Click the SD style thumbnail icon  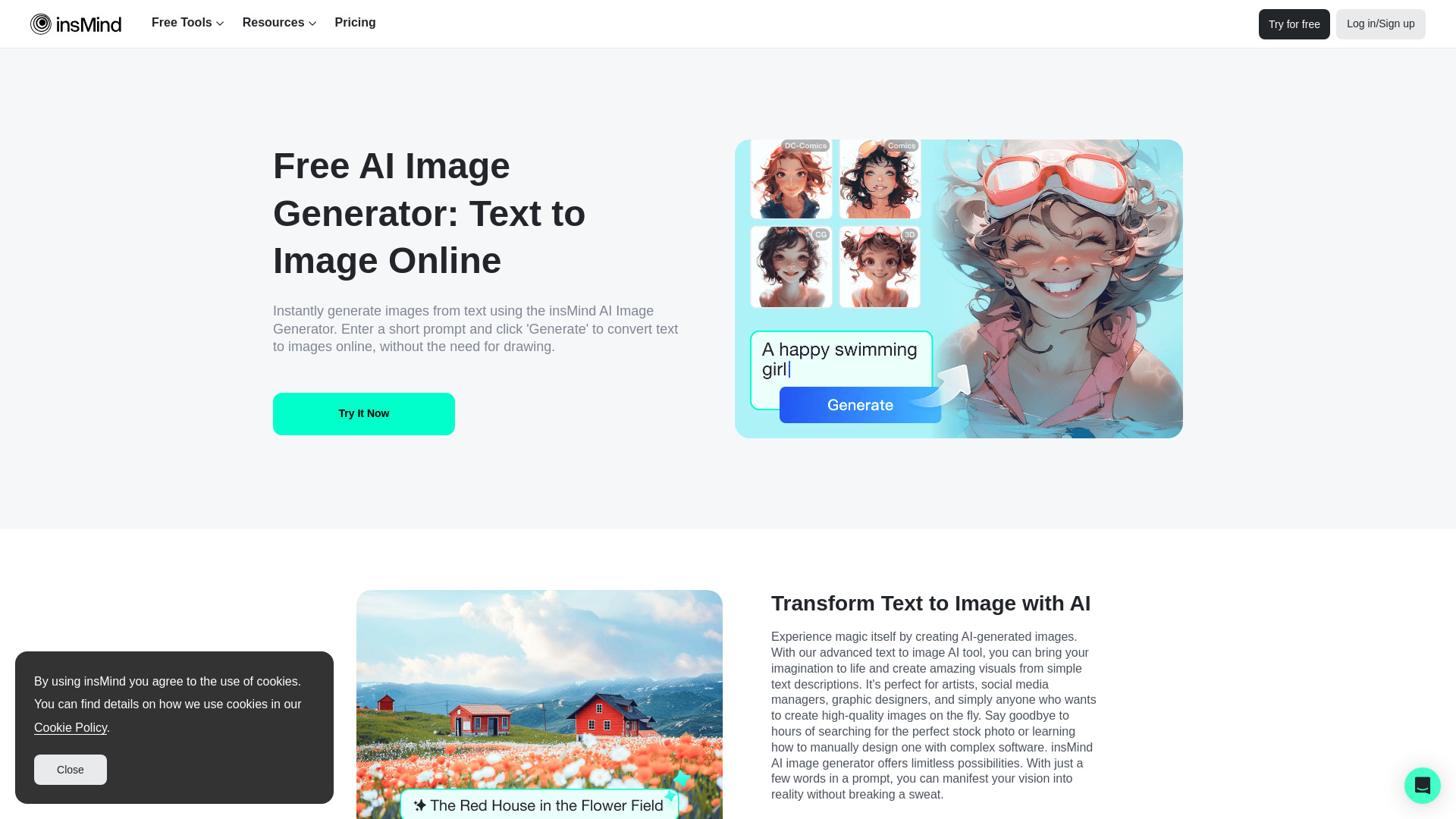(x=880, y=265)
